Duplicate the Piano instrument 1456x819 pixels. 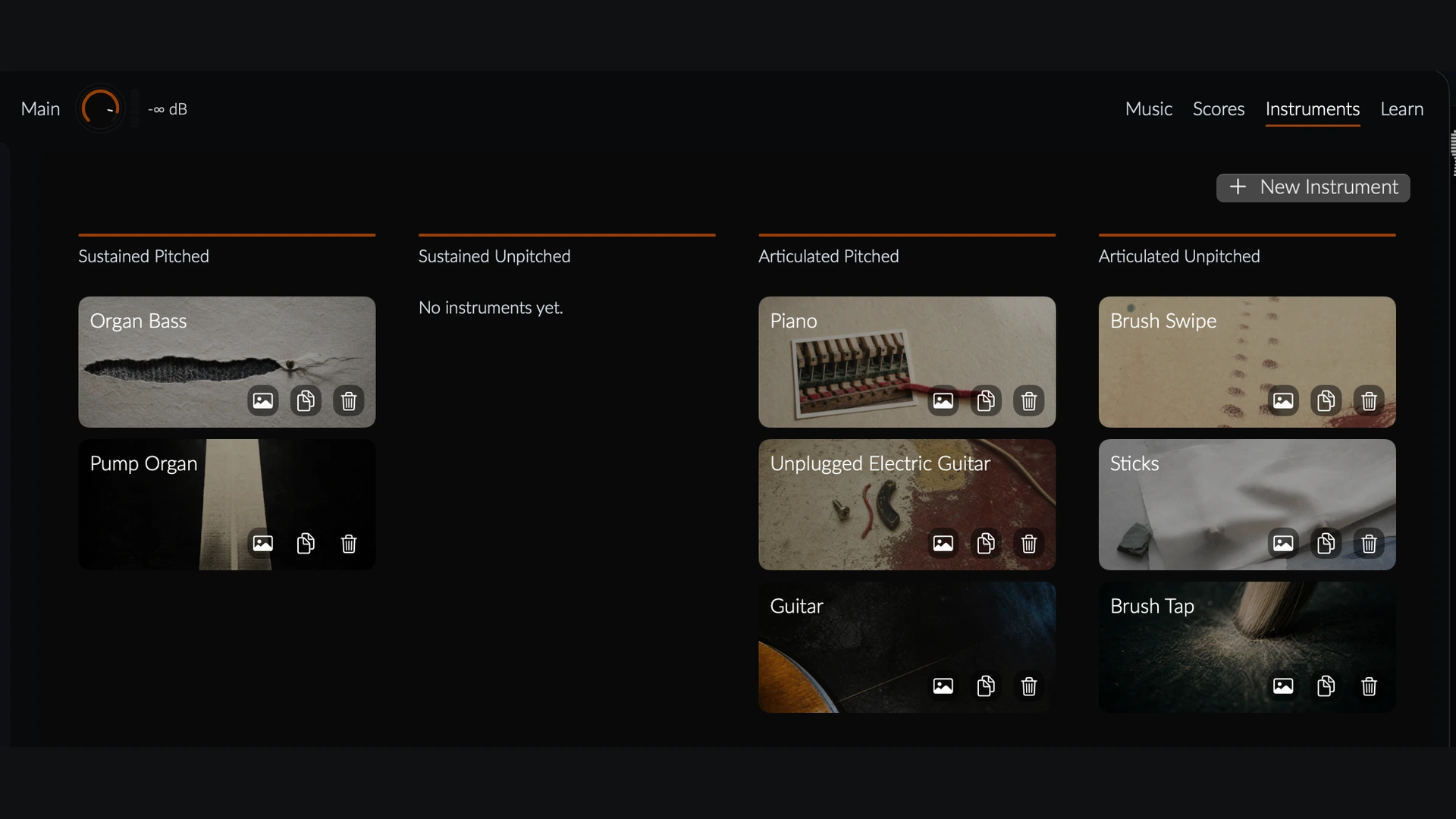(x=986, y=400)
